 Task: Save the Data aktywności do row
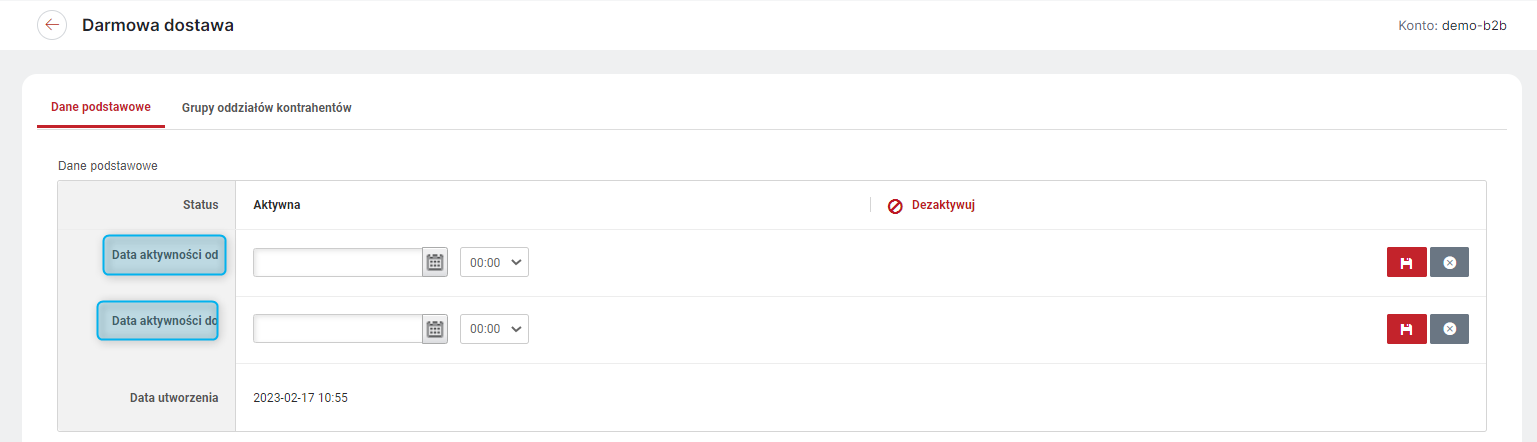1406,329
